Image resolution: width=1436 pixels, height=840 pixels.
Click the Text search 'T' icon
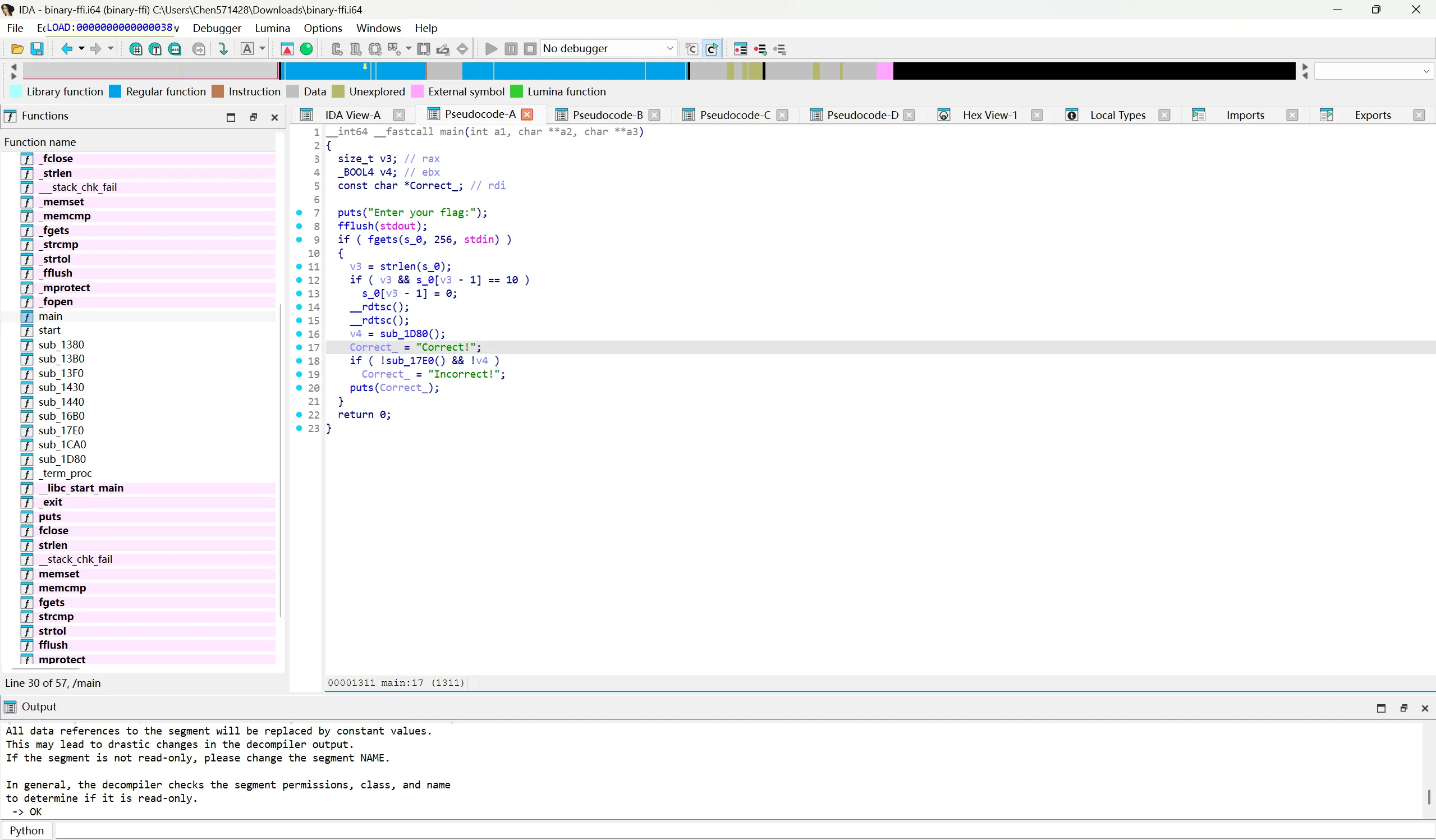155,49
